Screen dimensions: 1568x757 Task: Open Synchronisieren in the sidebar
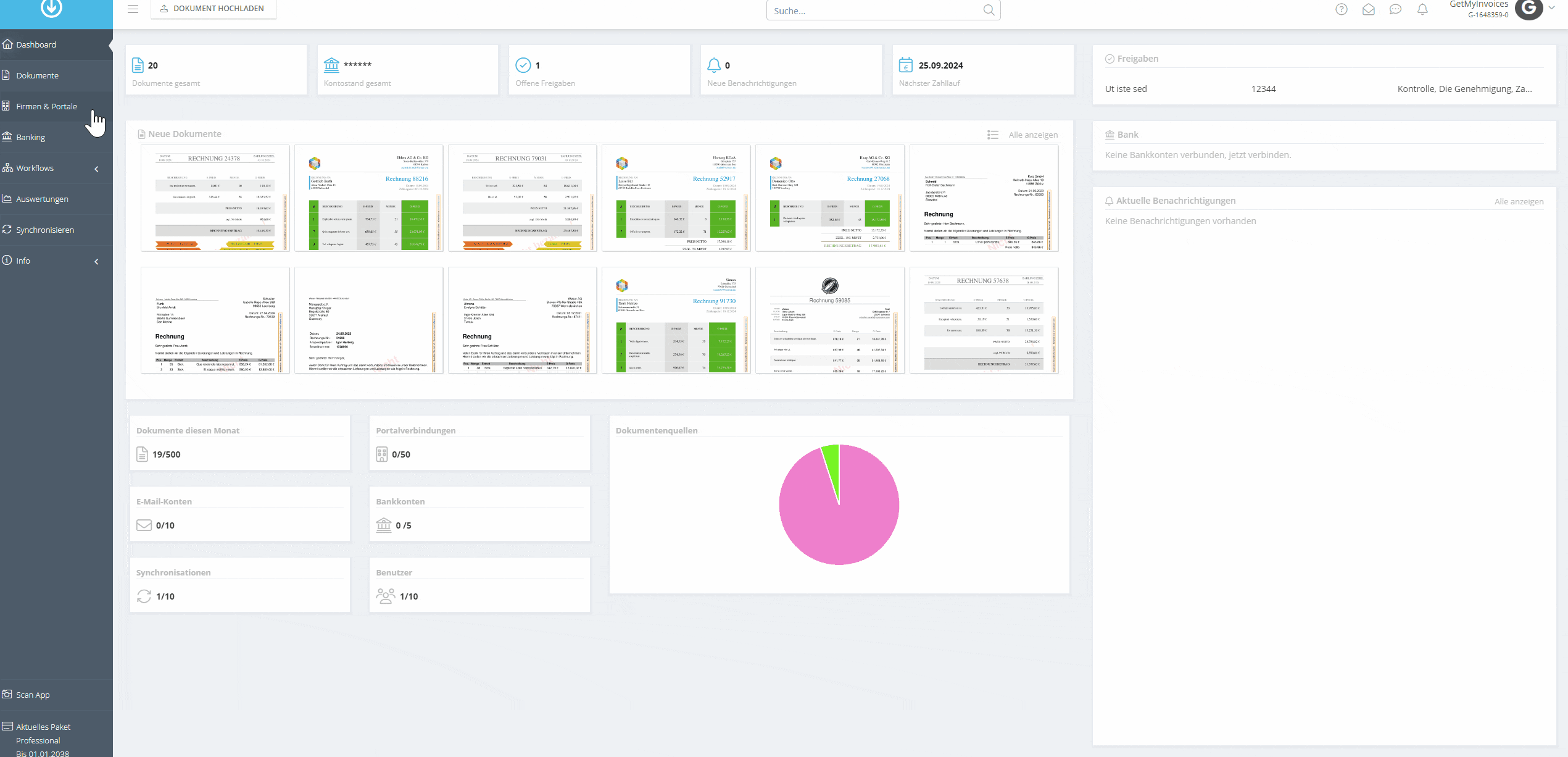pos(56,230)
